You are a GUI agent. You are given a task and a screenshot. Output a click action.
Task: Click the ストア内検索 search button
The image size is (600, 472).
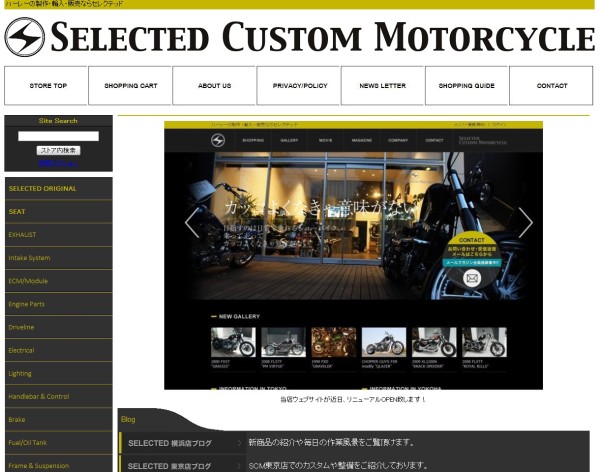58,150
